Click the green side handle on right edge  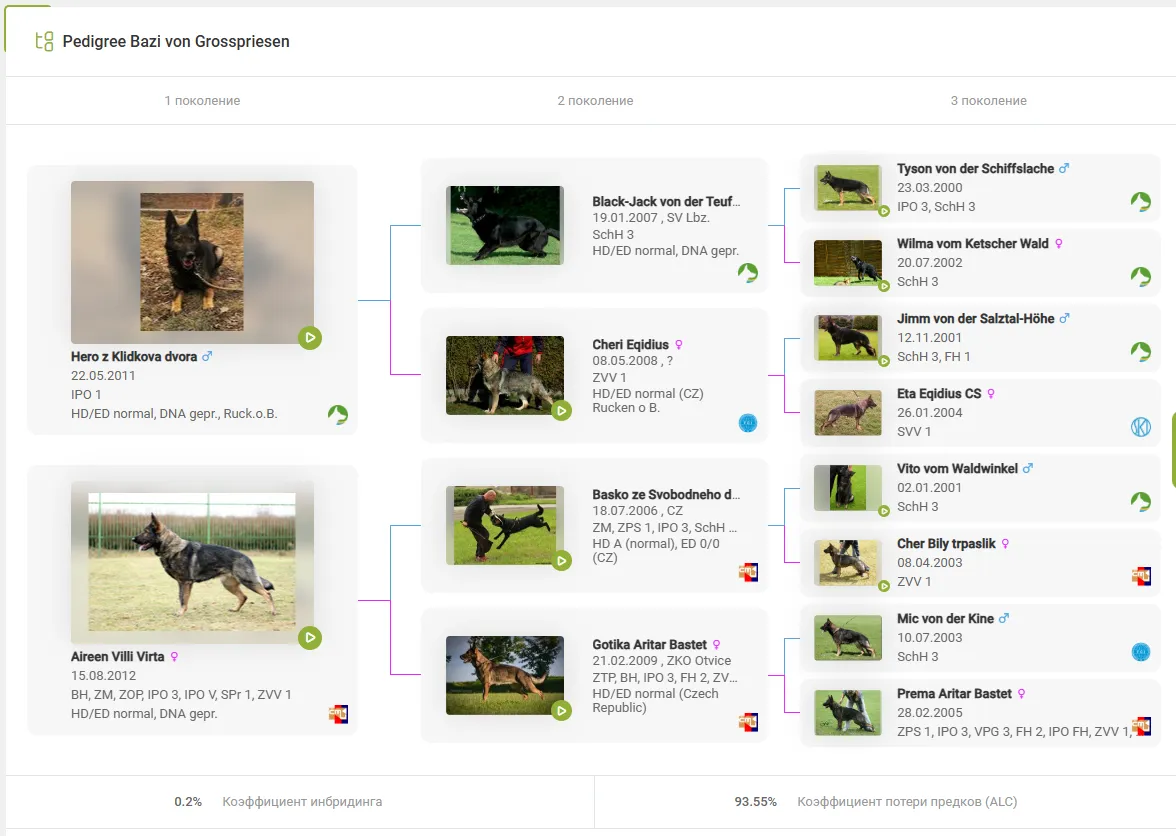coord(1173,448)
